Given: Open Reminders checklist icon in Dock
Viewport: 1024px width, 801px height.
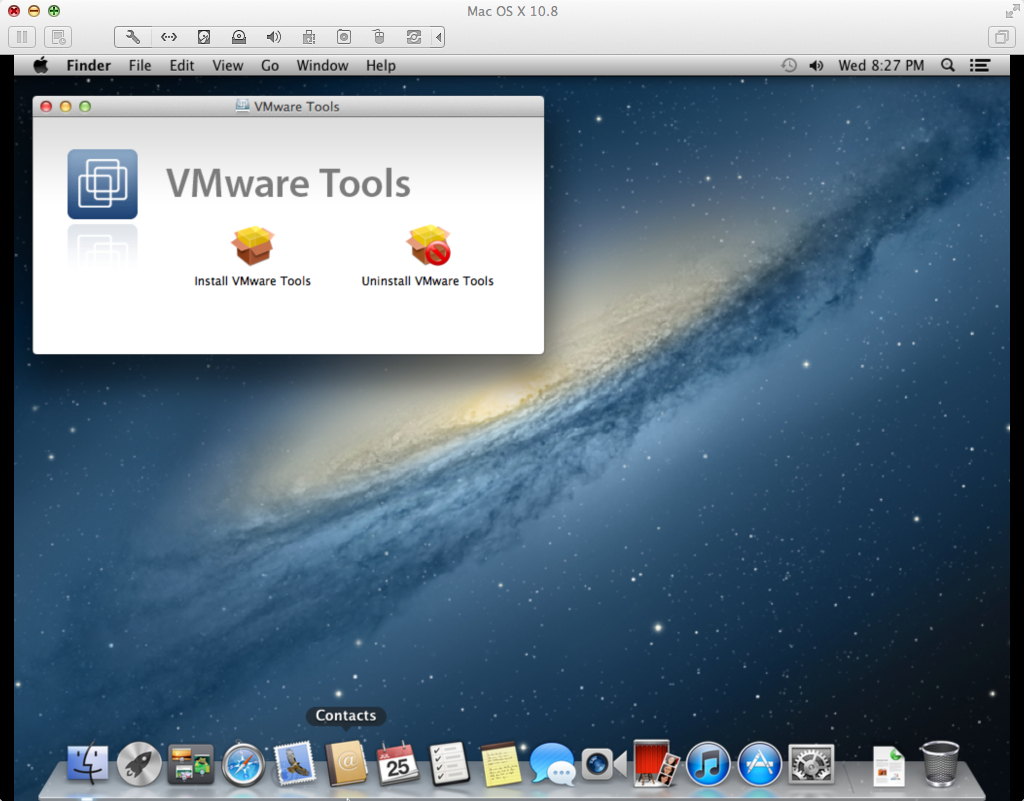Looking at the screenshot, I should 449,763.
